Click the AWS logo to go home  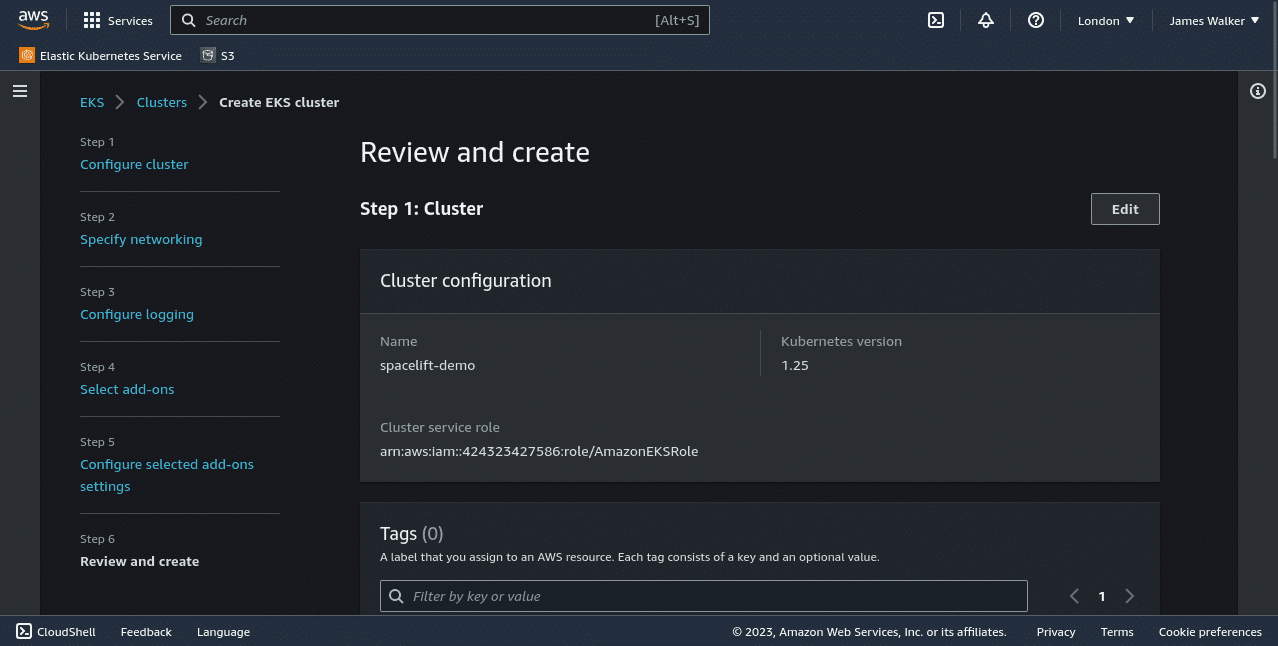(34, 19)
